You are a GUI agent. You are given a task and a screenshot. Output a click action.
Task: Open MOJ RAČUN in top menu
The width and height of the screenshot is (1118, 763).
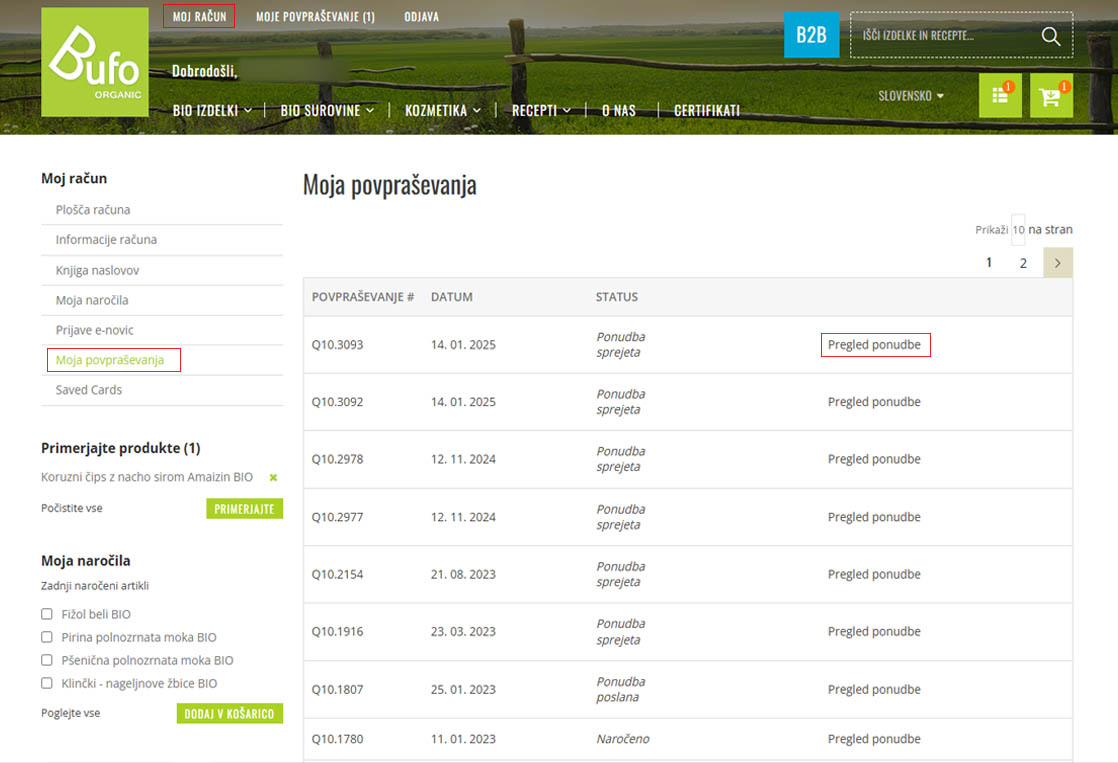coord(199,17)
